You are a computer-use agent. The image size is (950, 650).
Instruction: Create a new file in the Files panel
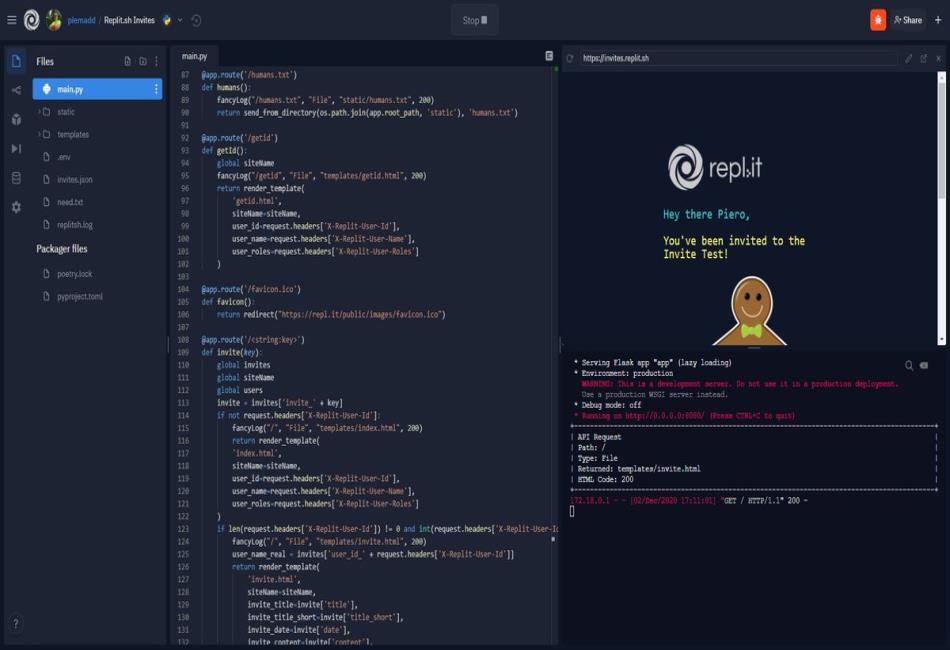[x=127, y=61]
